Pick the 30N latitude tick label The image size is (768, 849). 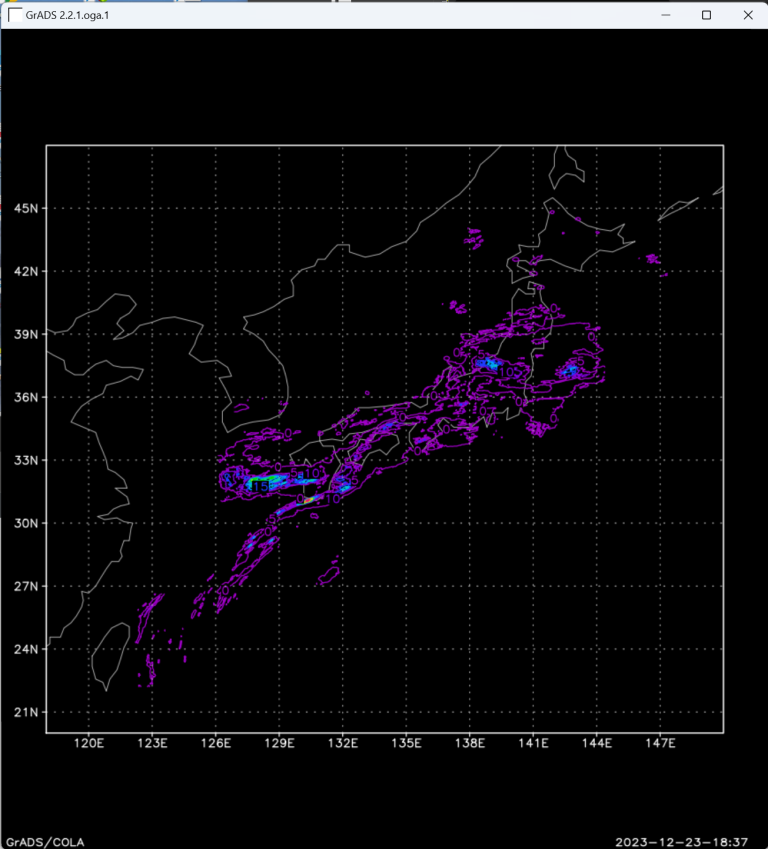pyautogui.click(x=27, y=523)
